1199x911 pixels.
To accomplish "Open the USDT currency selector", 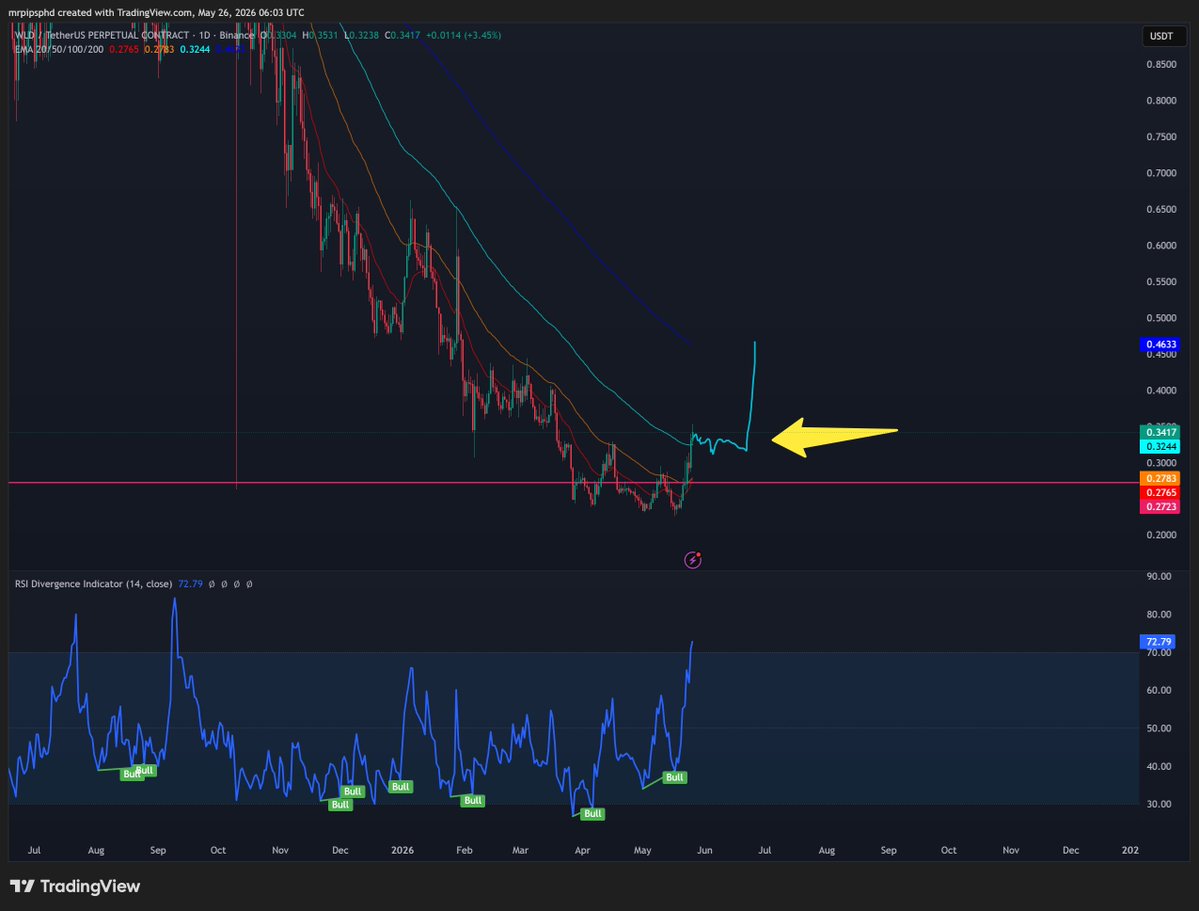I will 1162,36.
